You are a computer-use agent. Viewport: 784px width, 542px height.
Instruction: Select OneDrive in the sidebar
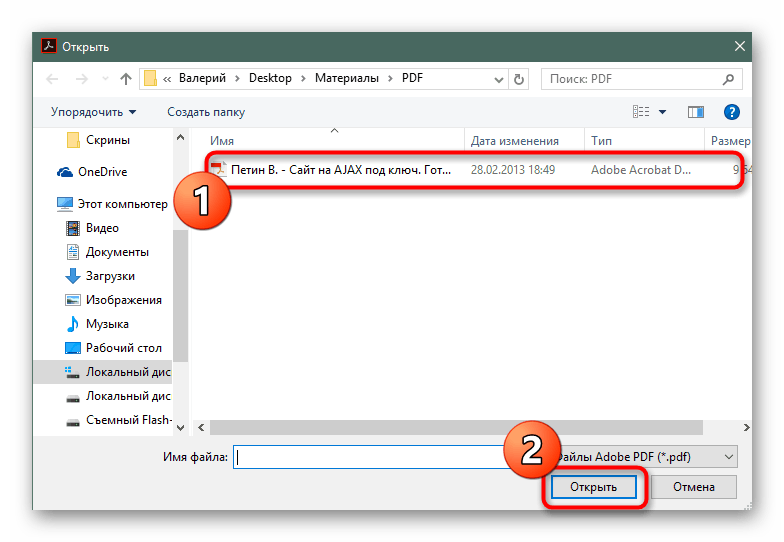coord(92,172)
